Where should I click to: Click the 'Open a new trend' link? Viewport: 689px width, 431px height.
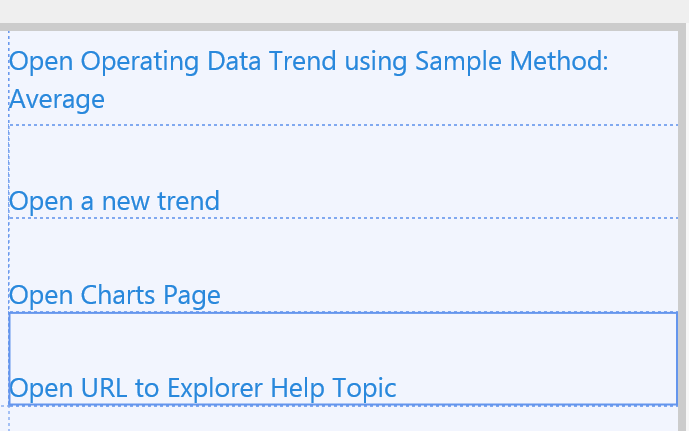pyautogui.click(x=114, y=201)
